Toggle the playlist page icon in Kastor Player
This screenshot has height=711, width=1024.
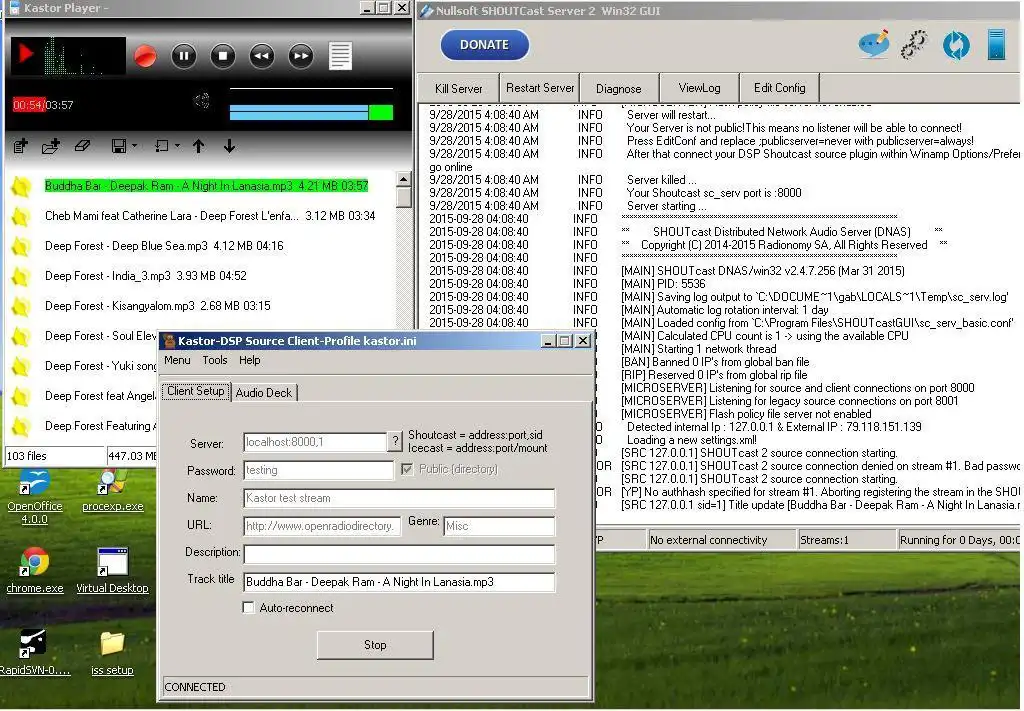coord(340,56)
